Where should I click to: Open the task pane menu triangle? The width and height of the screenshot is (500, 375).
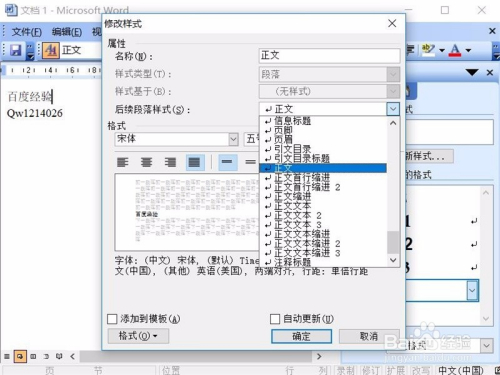coord(472,72)
